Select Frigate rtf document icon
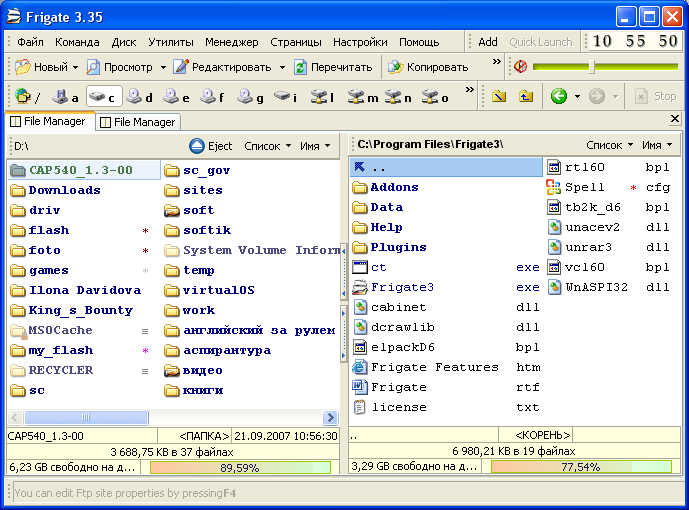689x510 pixels. click(359, 387)
